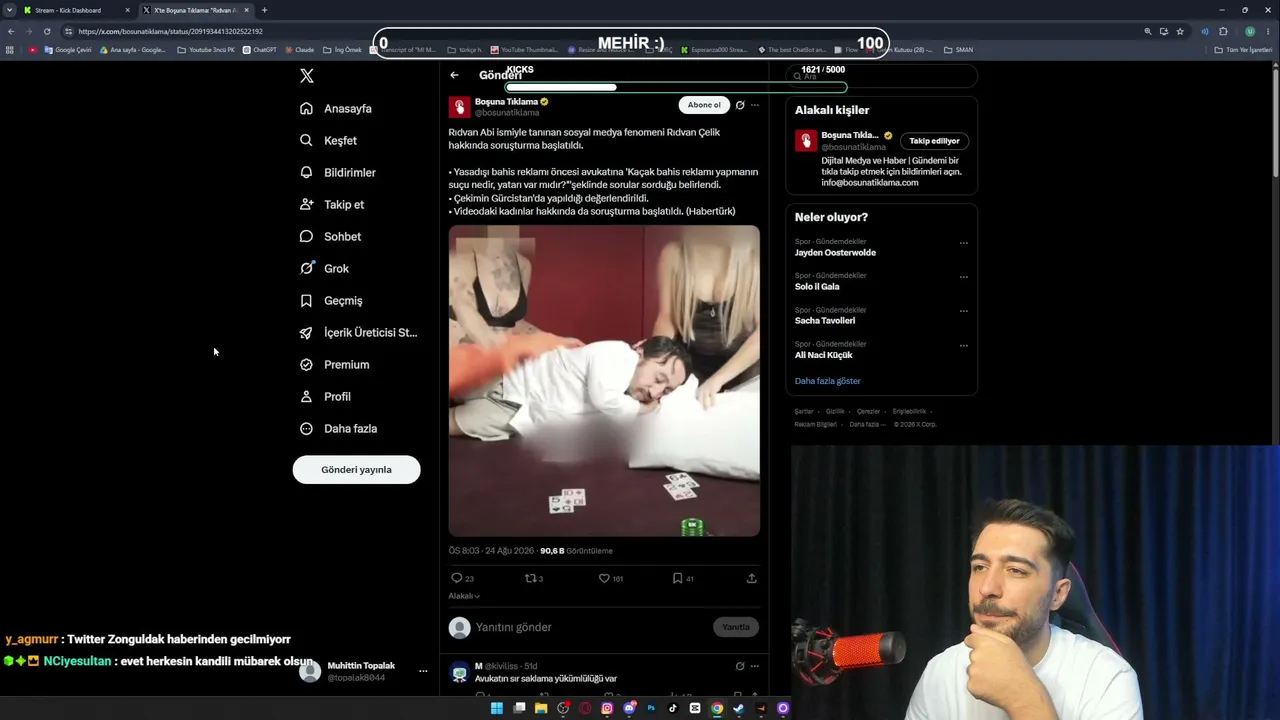Click the Abone ol button
Screen dimensions: 1280x720
click(704, 105)
